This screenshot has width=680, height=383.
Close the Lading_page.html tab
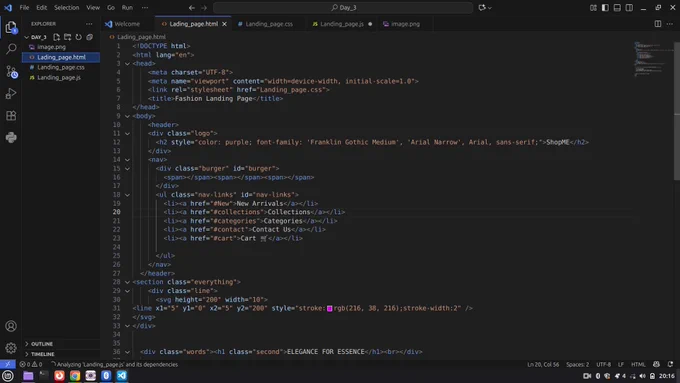coord(224,24)
